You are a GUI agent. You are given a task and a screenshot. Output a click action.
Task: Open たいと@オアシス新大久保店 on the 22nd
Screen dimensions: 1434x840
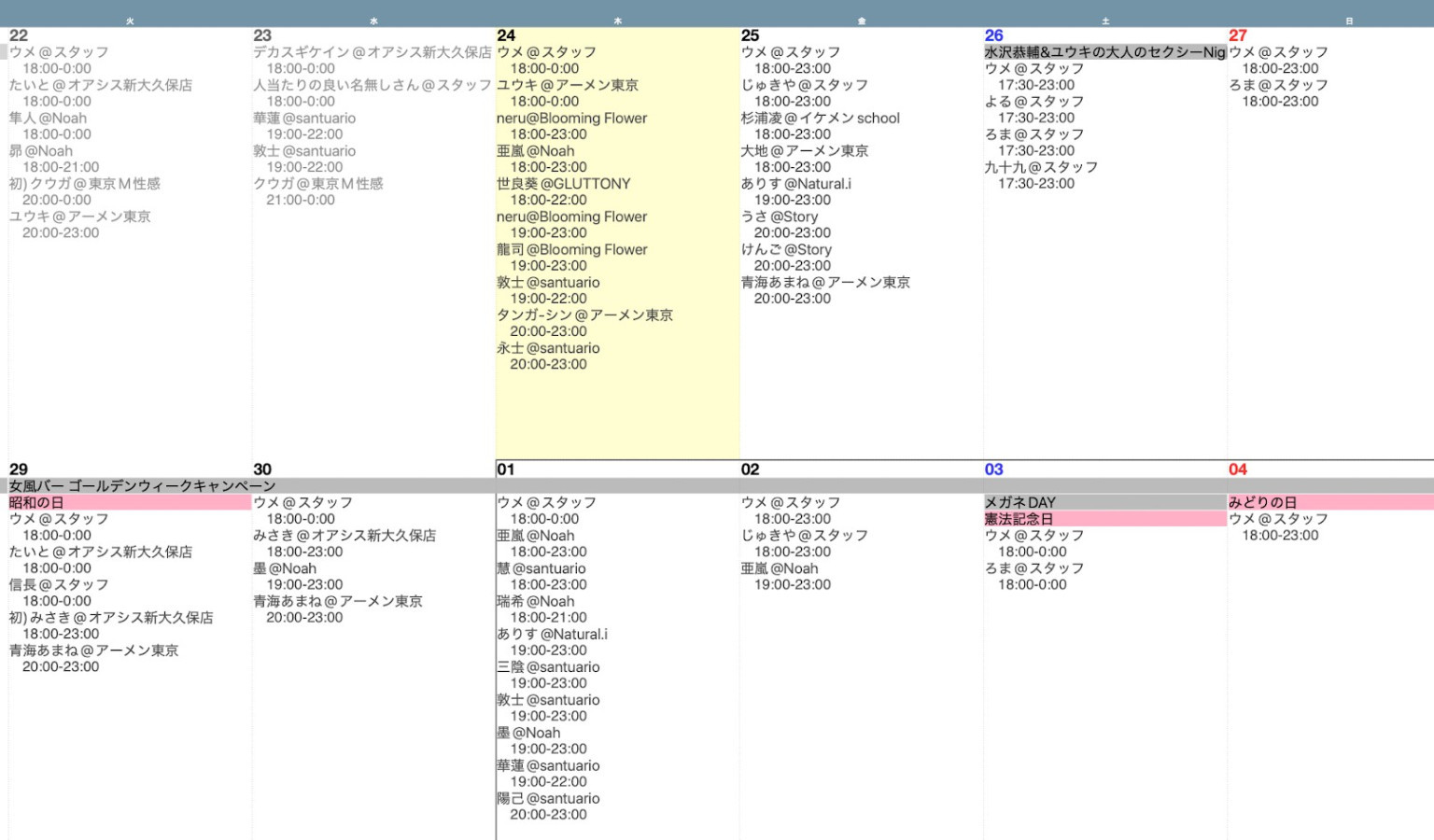(x=101, y=85)
